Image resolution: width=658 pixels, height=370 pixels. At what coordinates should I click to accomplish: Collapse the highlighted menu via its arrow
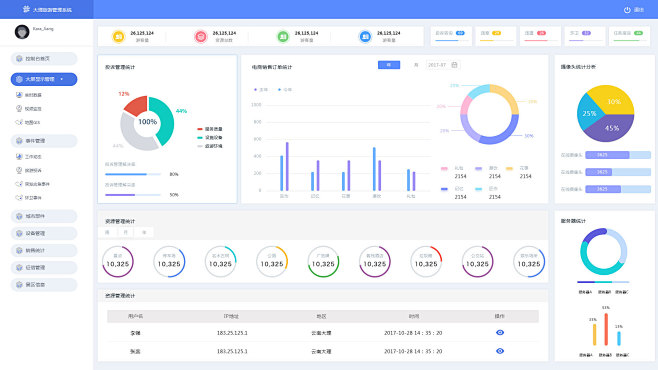[62, 79]
